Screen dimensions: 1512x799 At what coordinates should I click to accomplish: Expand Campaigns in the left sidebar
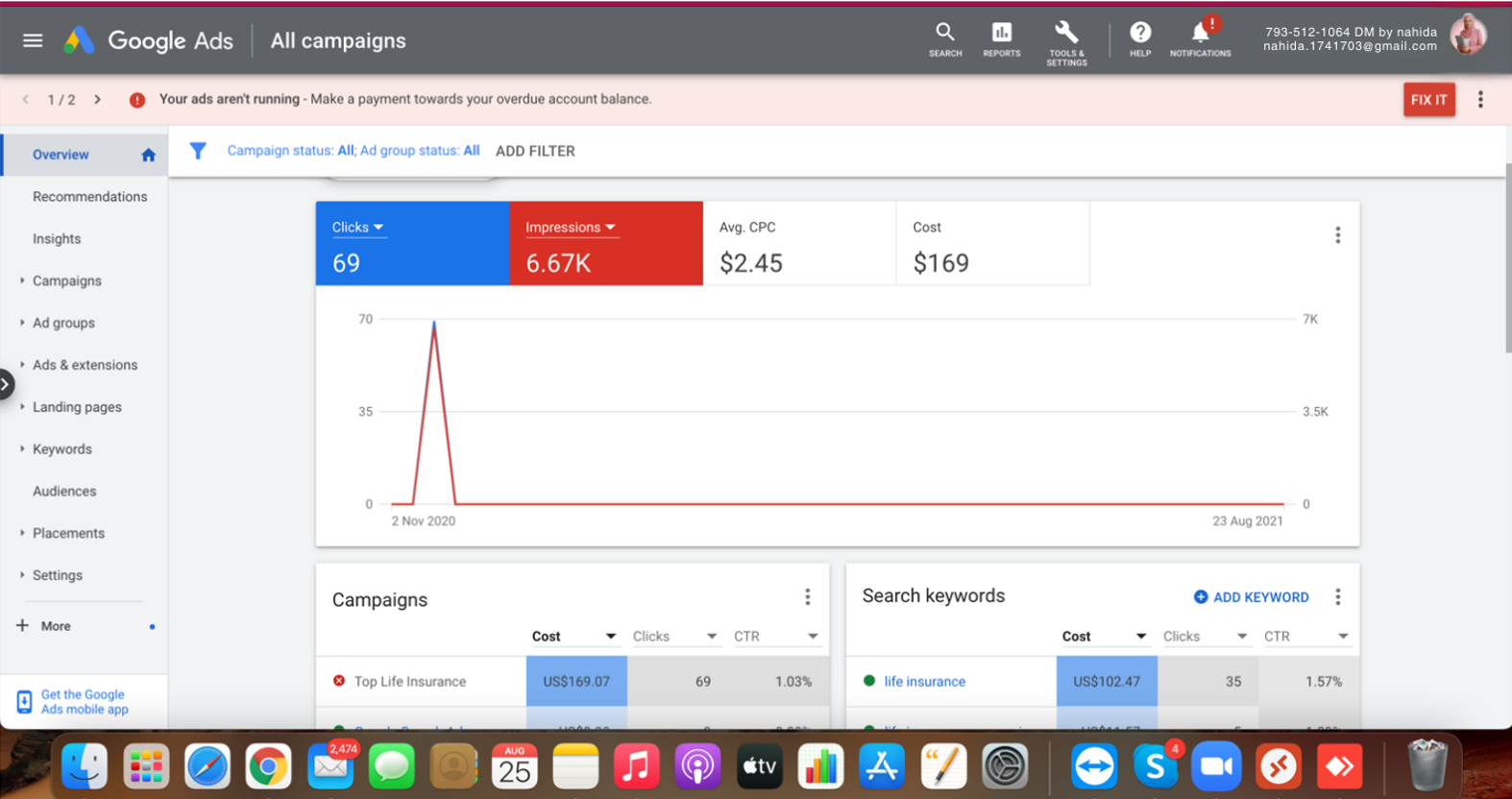point(66,280)
